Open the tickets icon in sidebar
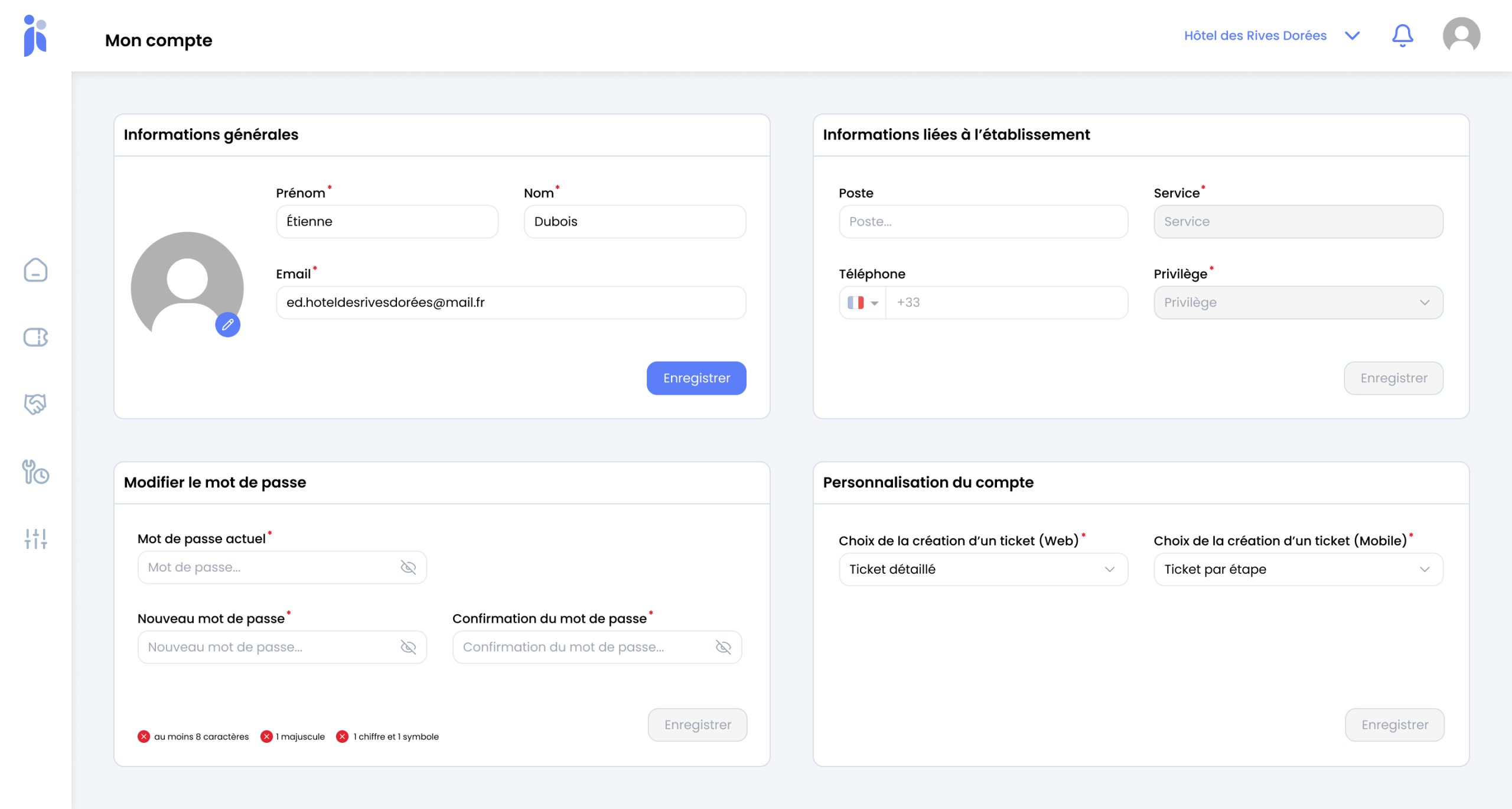The height and width of the screenshot is (809, 1512). point(35,337)
